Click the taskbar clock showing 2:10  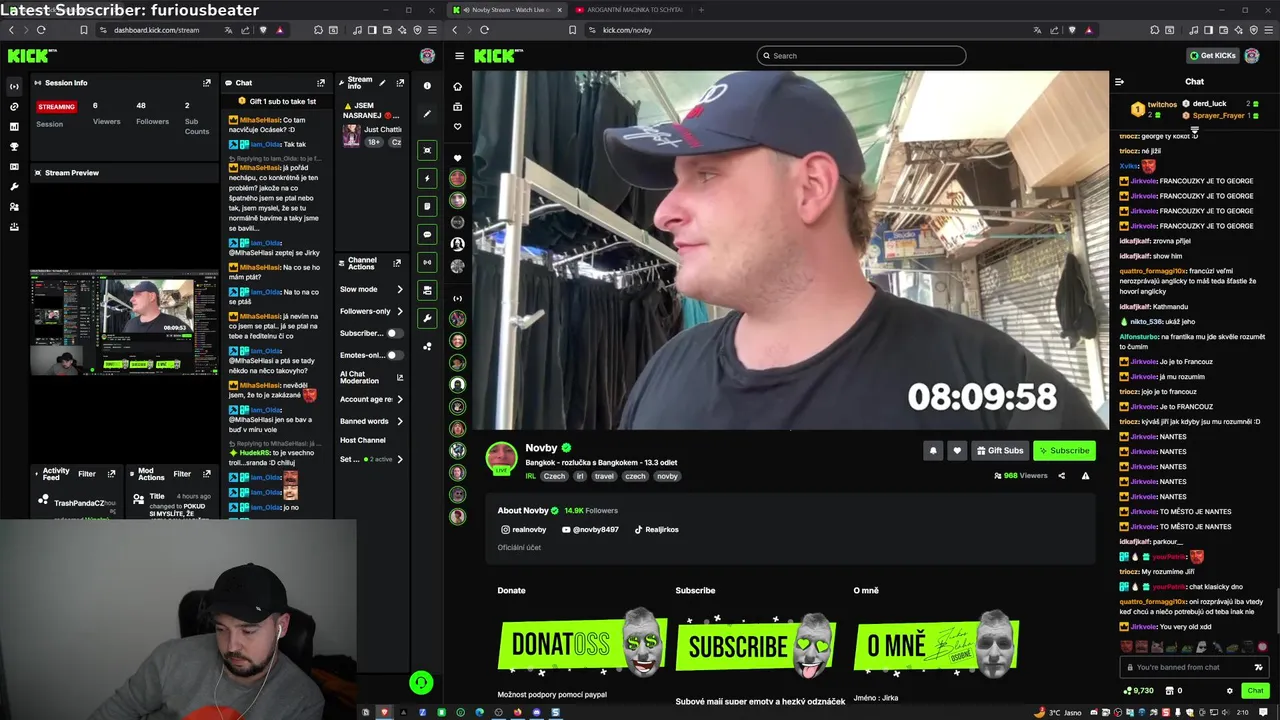point(1242,712)
